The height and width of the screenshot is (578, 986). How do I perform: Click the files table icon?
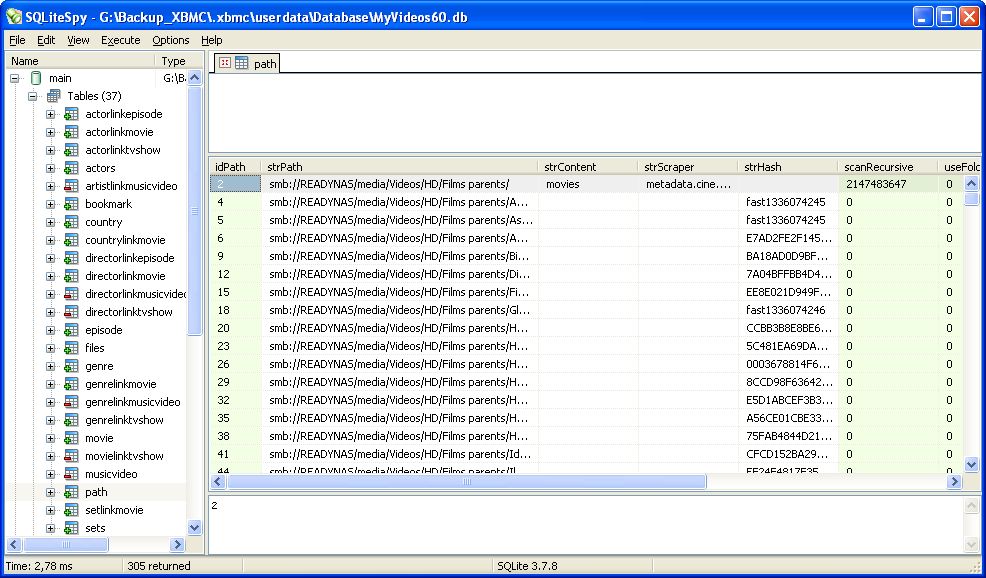point(72,348)
